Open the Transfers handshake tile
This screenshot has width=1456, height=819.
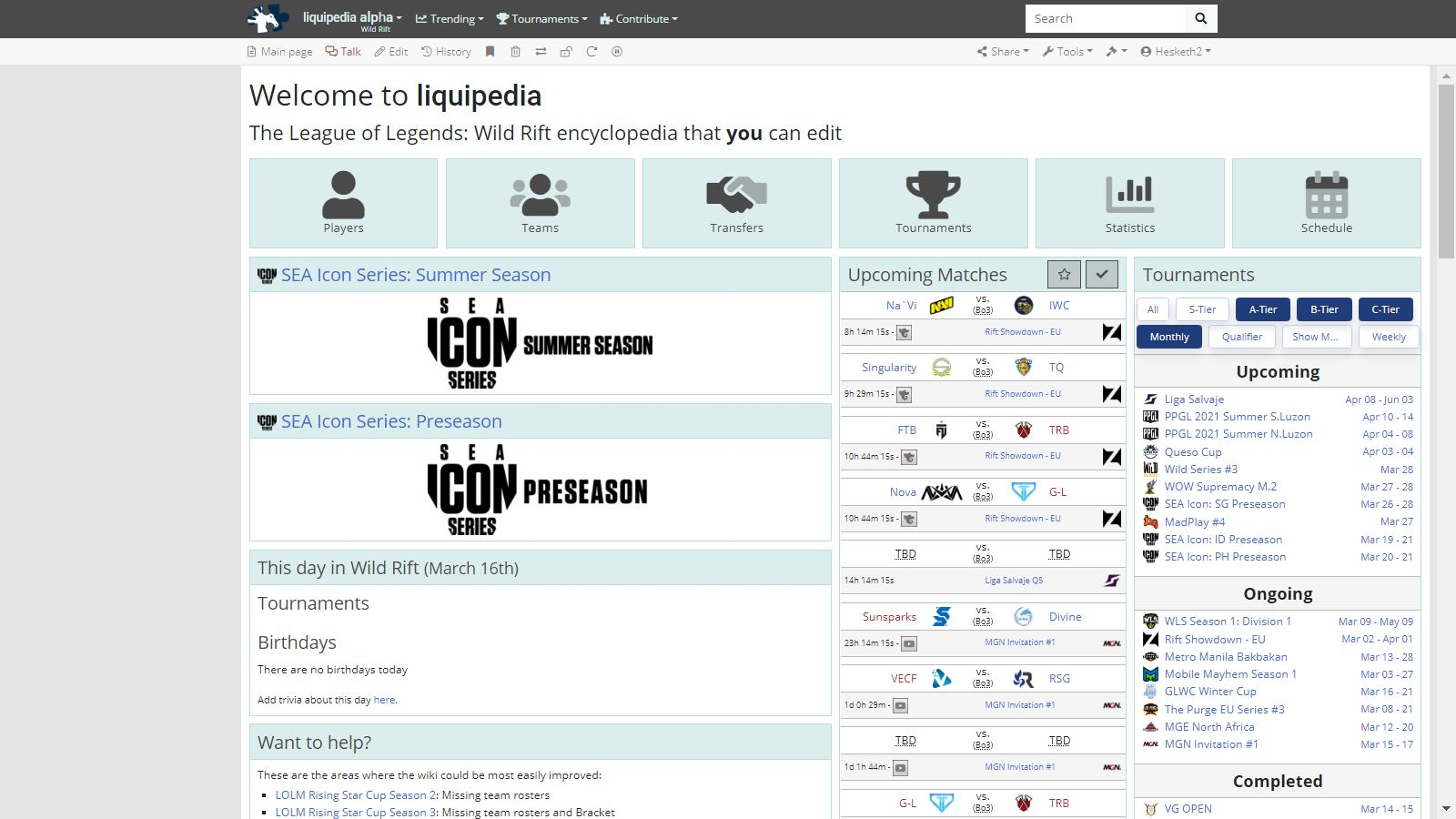point(737,203)
